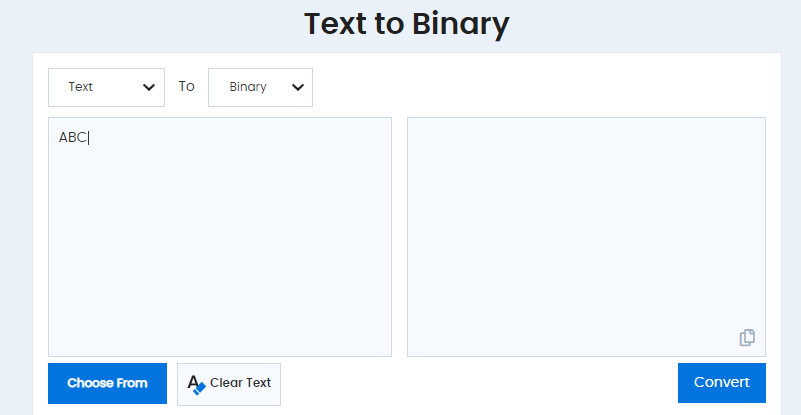Open the Text source format dropdown
The width and height of the screenshot is (801, 415).
pyautogui.click(x=106, y=87)
